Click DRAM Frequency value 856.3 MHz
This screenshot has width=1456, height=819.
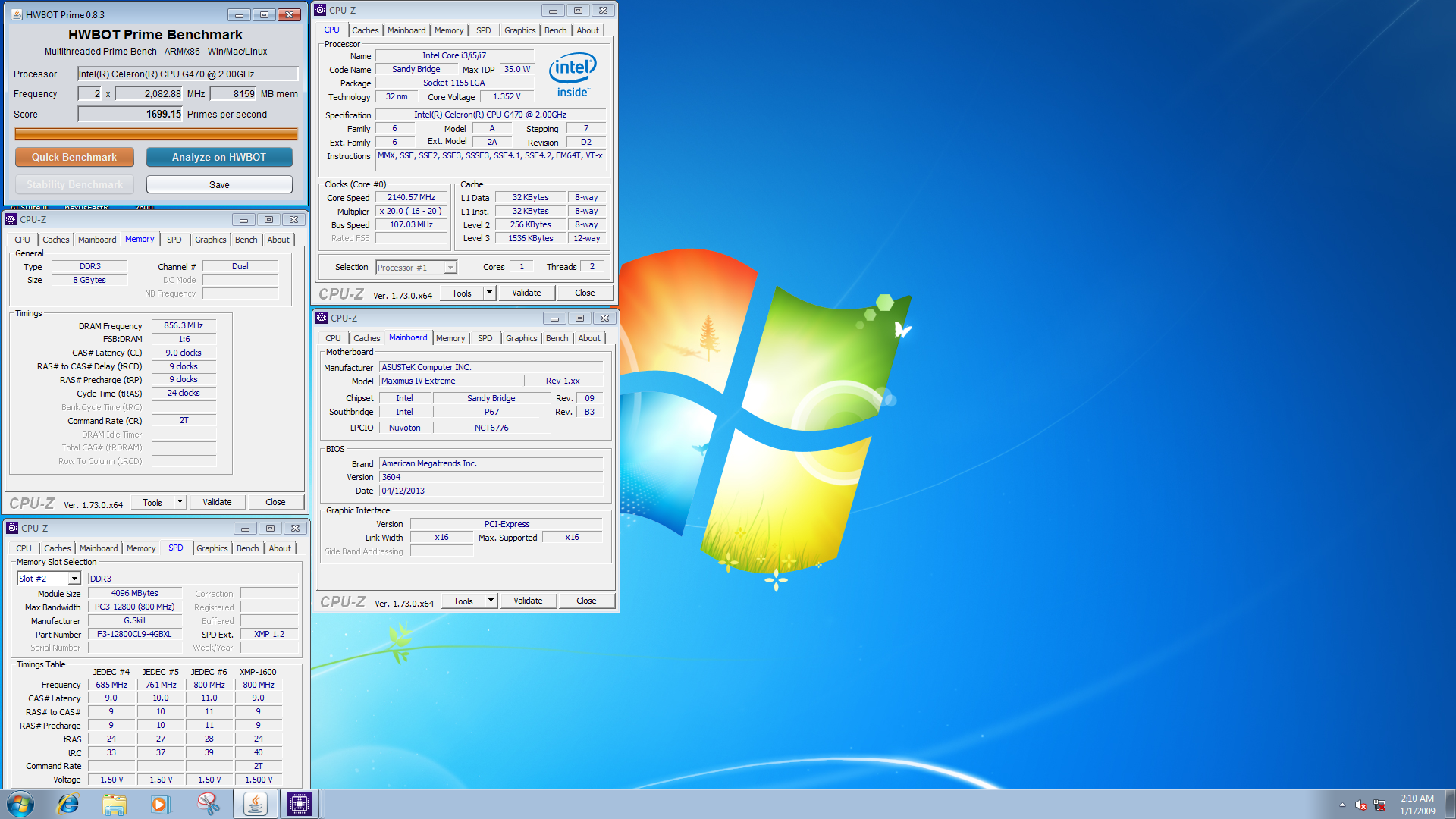tap(184, 325)
